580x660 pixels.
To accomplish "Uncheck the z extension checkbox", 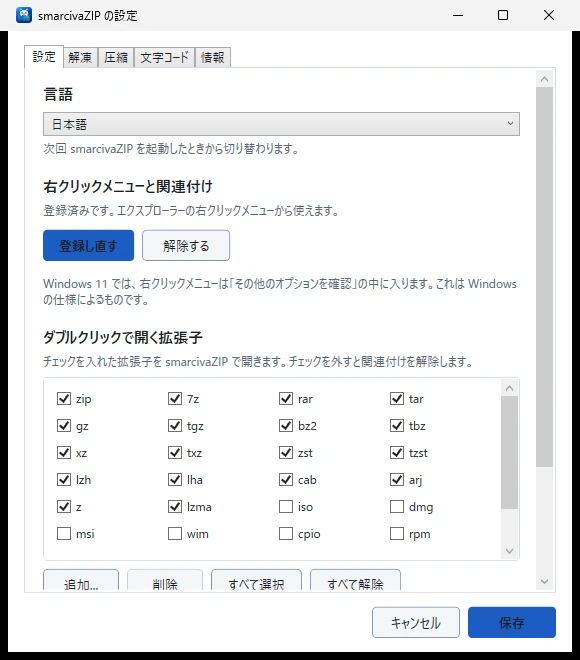I will [x=64, y=506].
